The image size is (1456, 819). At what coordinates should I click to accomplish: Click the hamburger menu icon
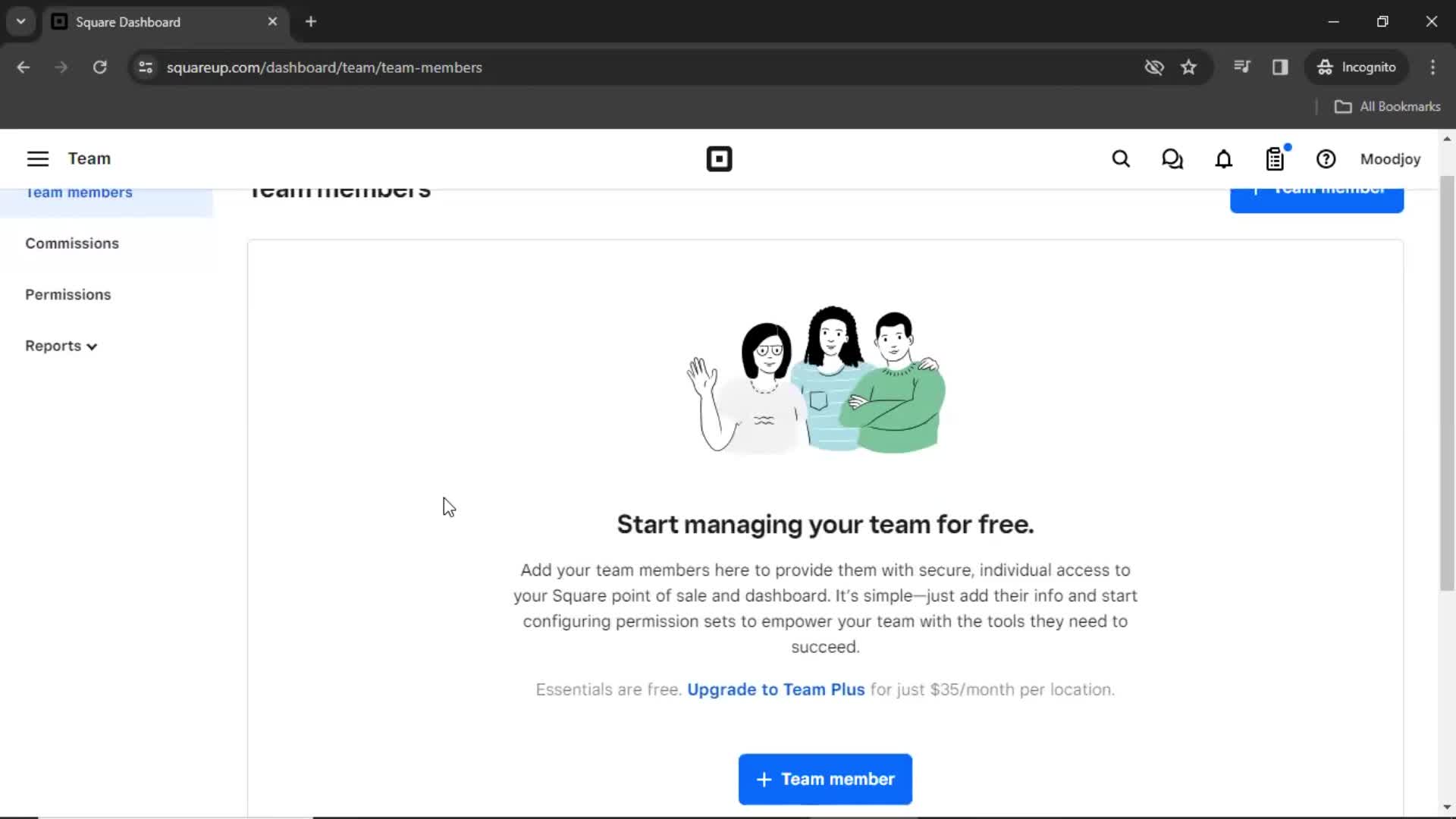[37, 159]
